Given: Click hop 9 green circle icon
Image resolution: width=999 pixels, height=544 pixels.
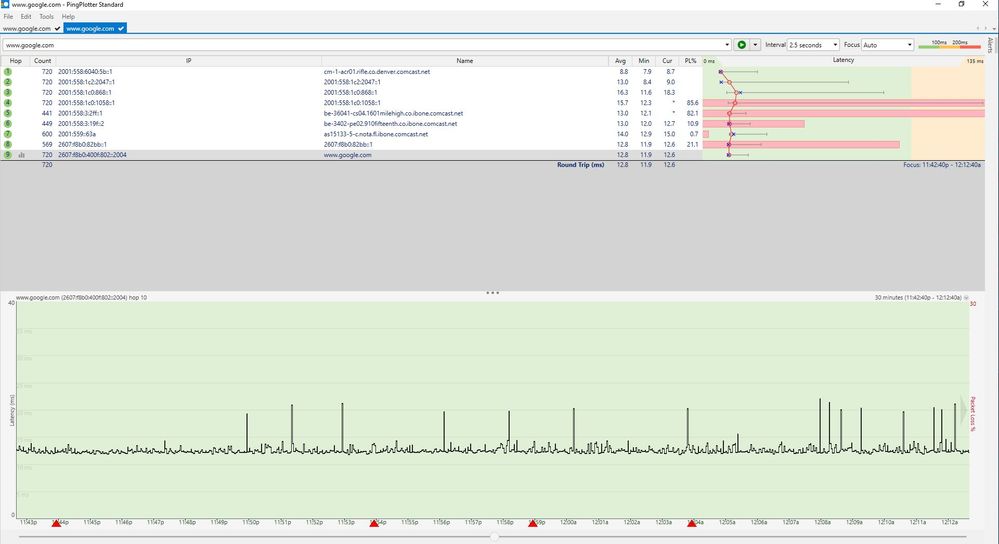Looking at the screenshot, I should [x=8, y=155].
